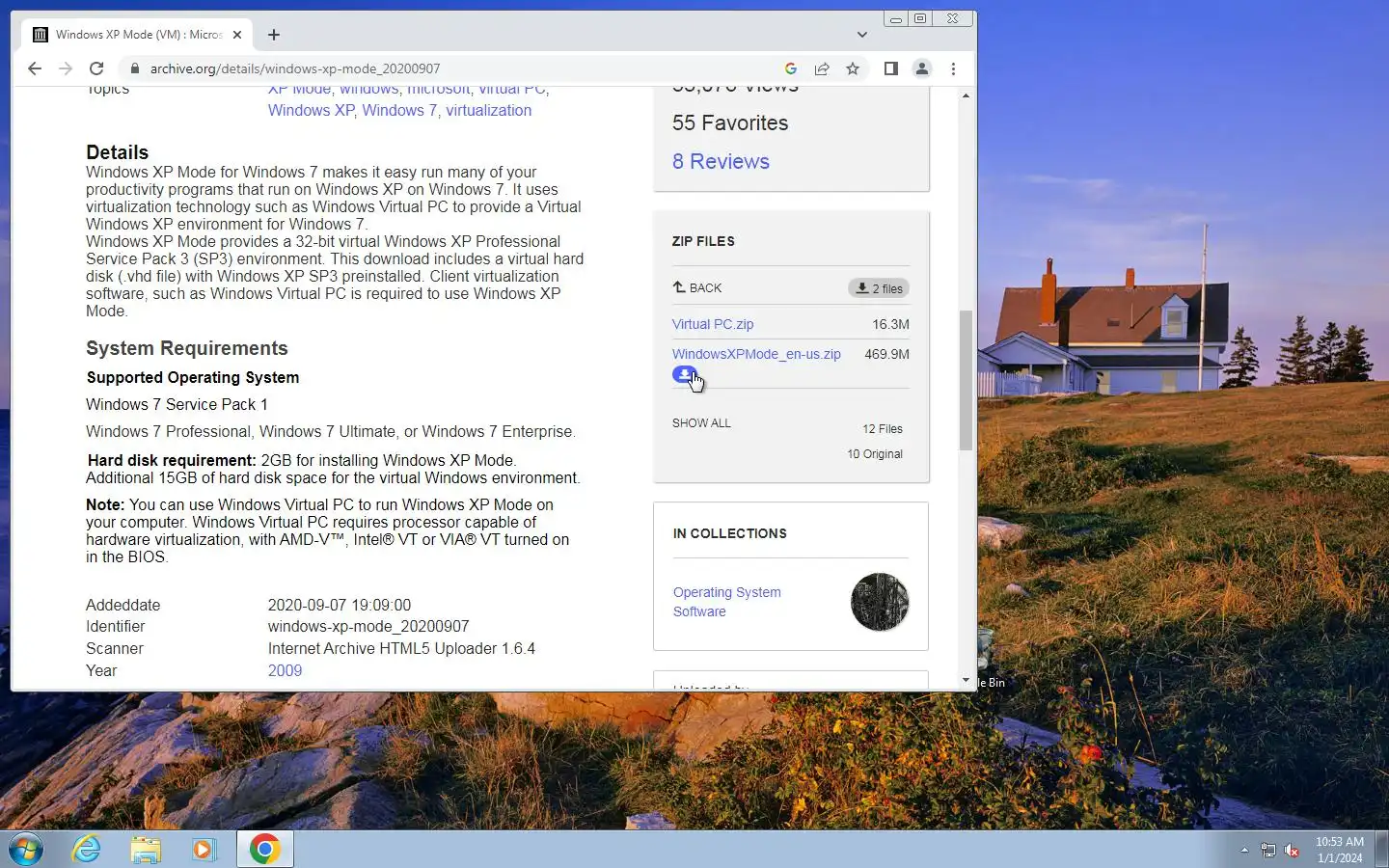Click the browser forward arrow
Image resolution: width=1389 pixels, height=868 pixels.
66,68
